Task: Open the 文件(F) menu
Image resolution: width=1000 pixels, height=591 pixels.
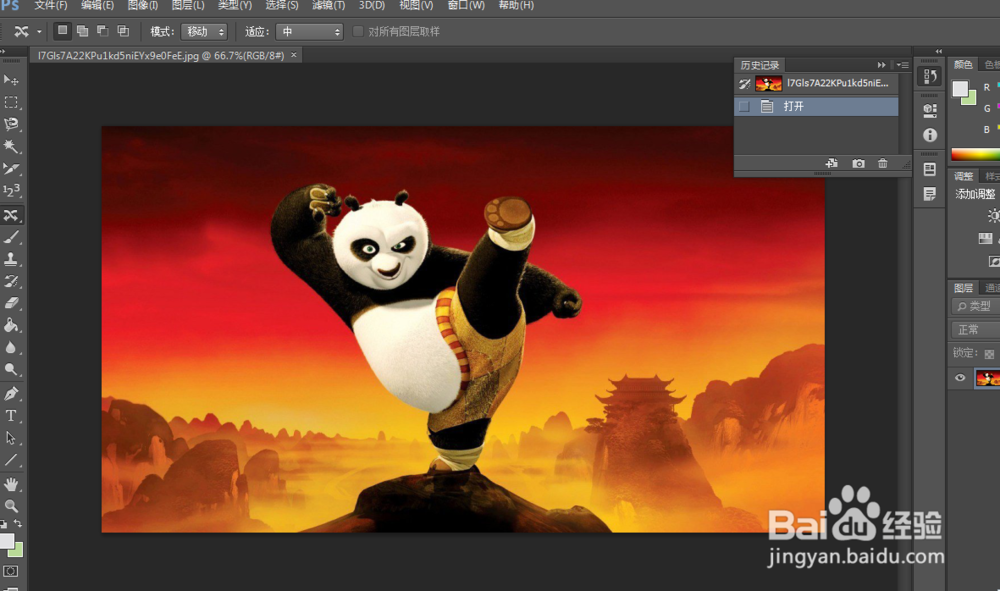Action: click(x=50, y=5)
